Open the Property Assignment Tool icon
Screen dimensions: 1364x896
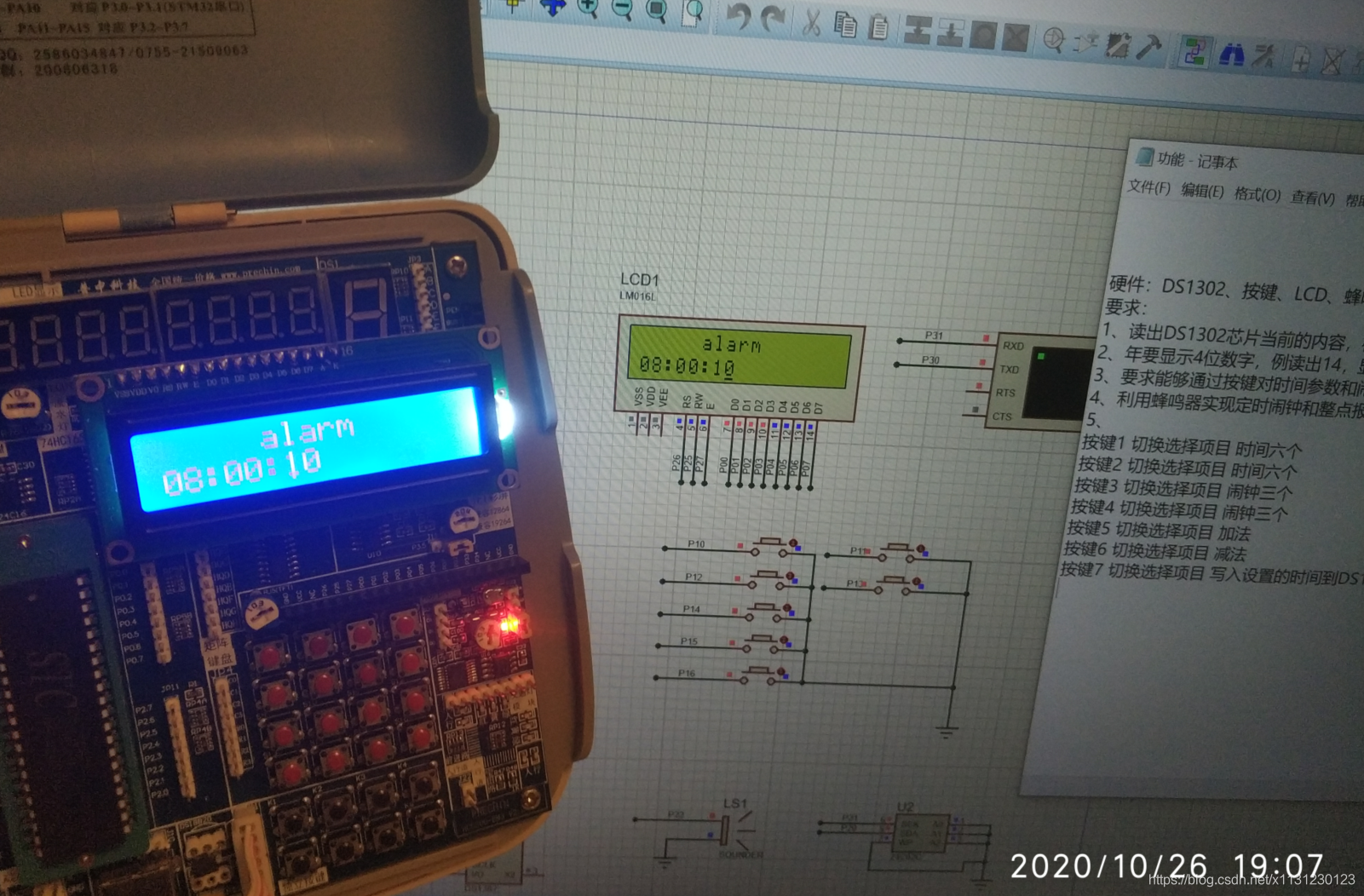click(x=1264, y=58)
